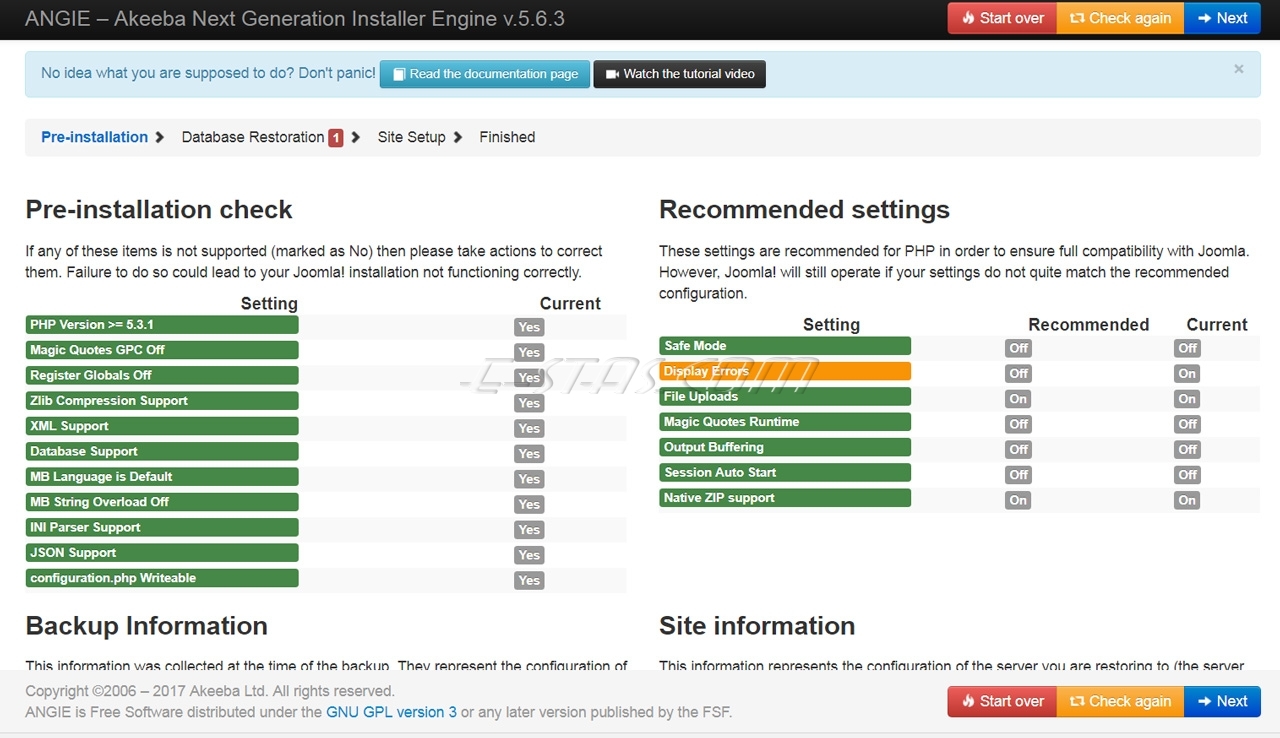Select the "MB String Overload Off" label
The width and height of the screenshot is (1280, 738).
coord(162,502)
